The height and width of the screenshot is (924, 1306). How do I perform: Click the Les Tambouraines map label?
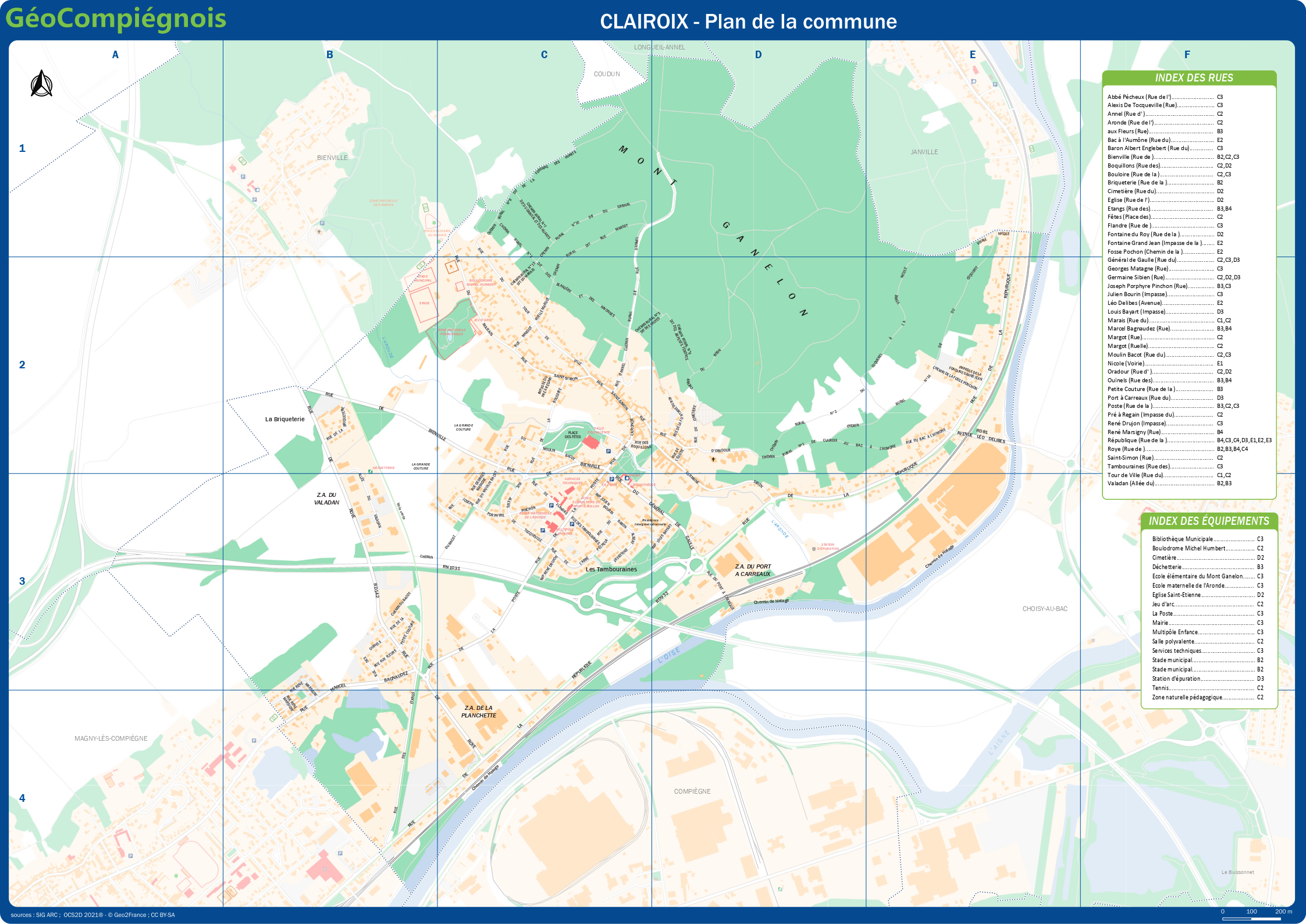[x=611, y=570]
